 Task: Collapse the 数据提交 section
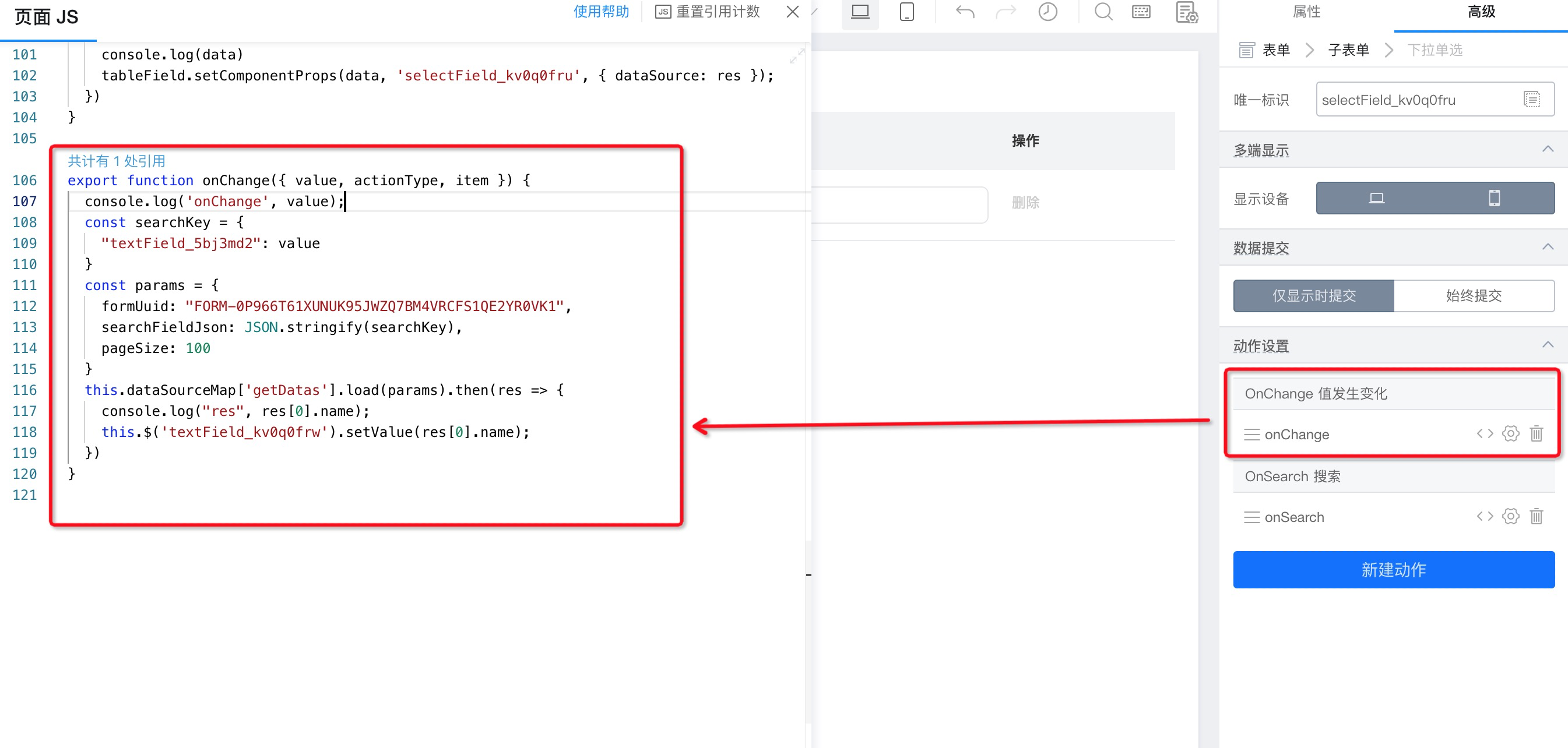1548,247
